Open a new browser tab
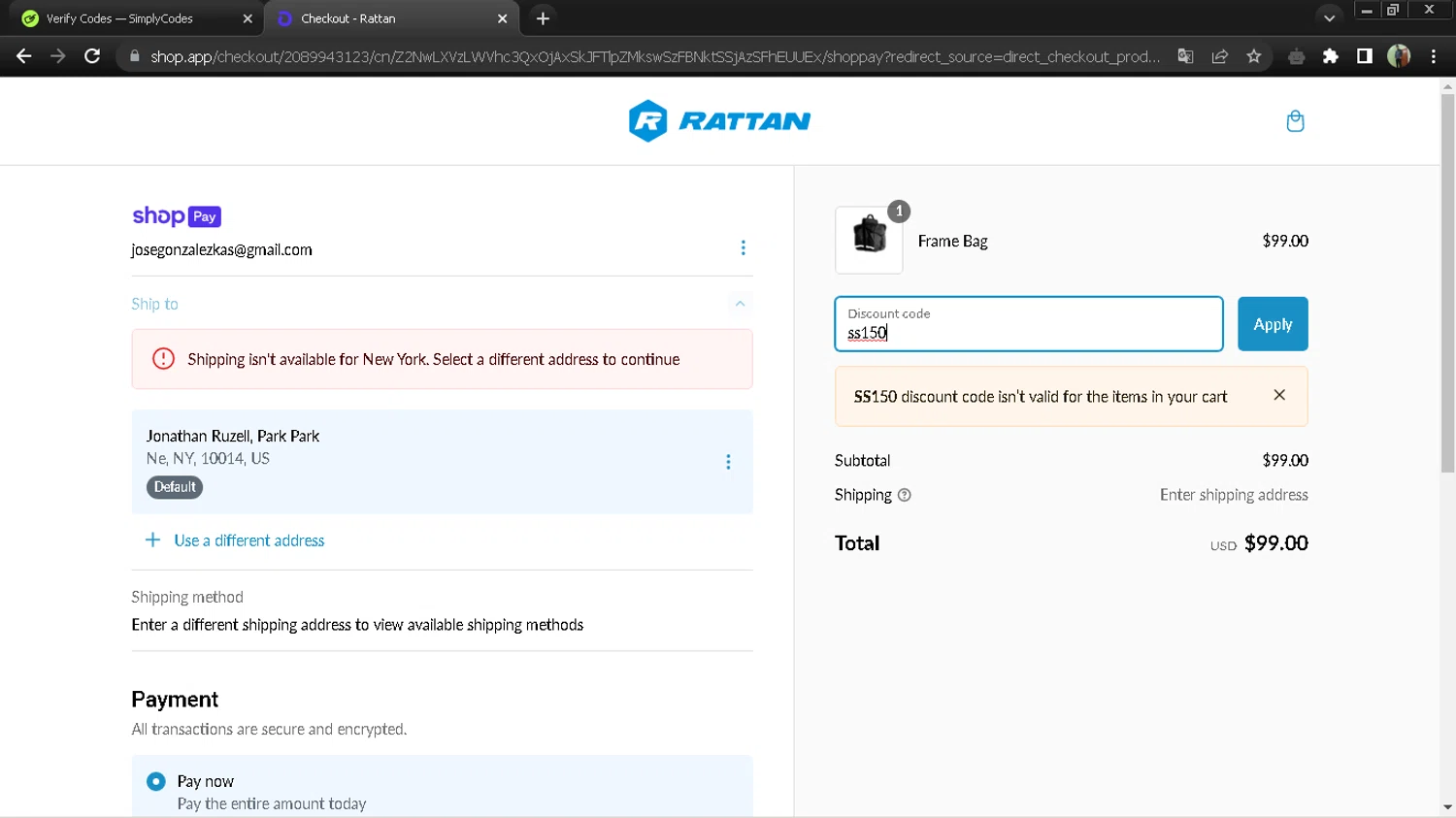The image size is (1456, 818). point(543,18)
